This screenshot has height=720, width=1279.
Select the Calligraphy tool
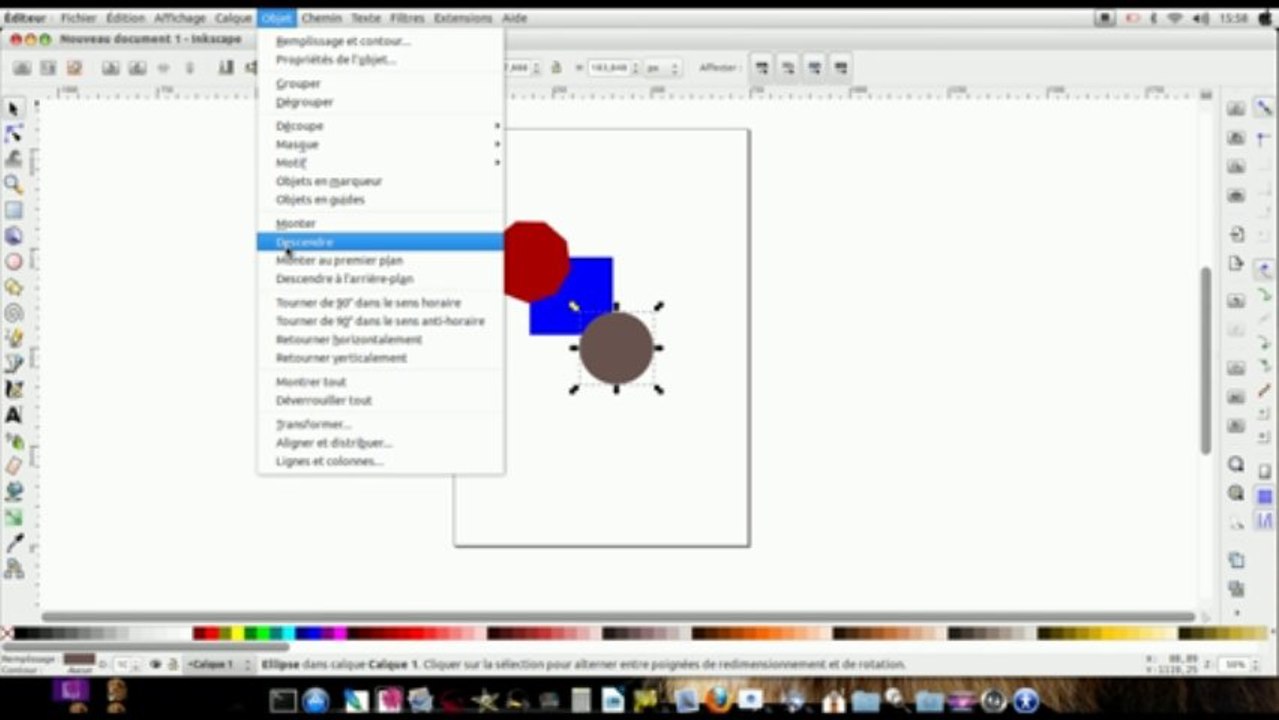(14, 389)
